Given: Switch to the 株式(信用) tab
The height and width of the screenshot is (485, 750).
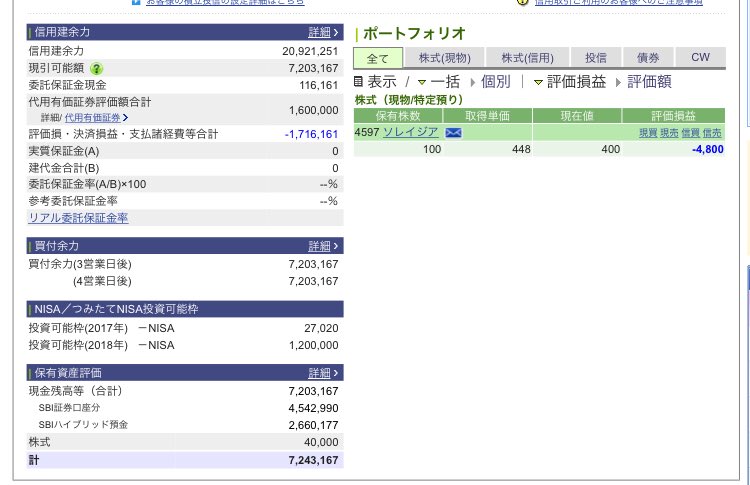Looking at the screenshot, I should pyautogui.click(x=527, y=58).
